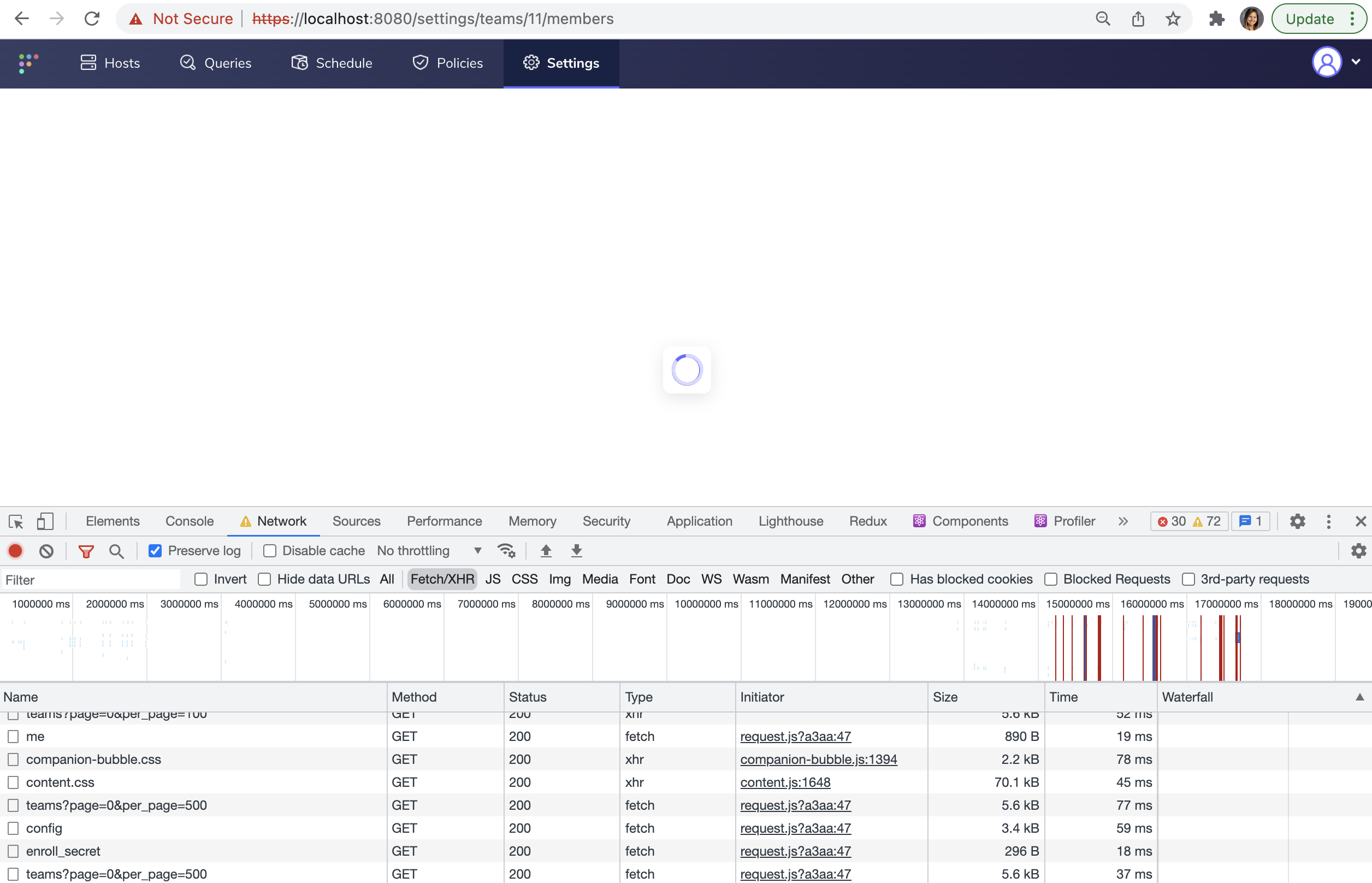Toggle device toolbar icon
This screenshot has width=1372, height=883.
(45, 521)
